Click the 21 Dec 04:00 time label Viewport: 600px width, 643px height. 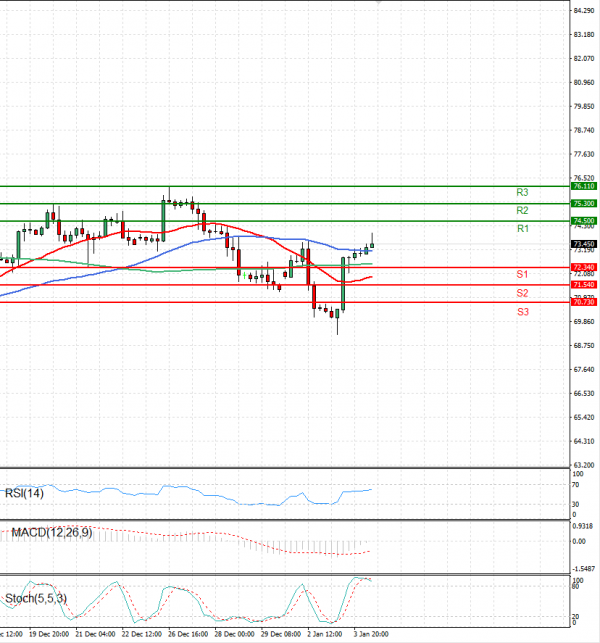[95, 634]
